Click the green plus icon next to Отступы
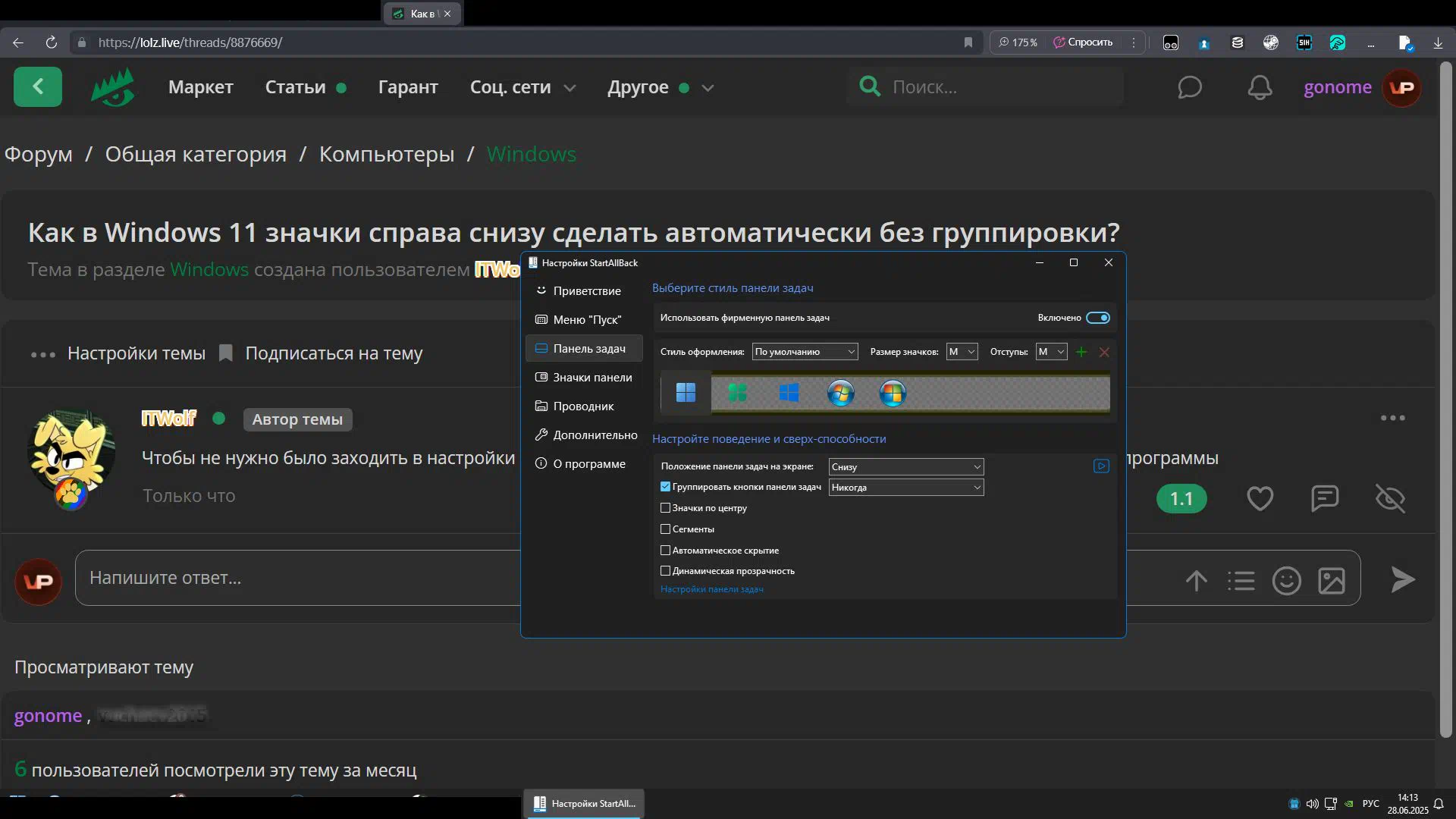The width and height of the screenshot is (1456, 819). [x=1081, y=352]
